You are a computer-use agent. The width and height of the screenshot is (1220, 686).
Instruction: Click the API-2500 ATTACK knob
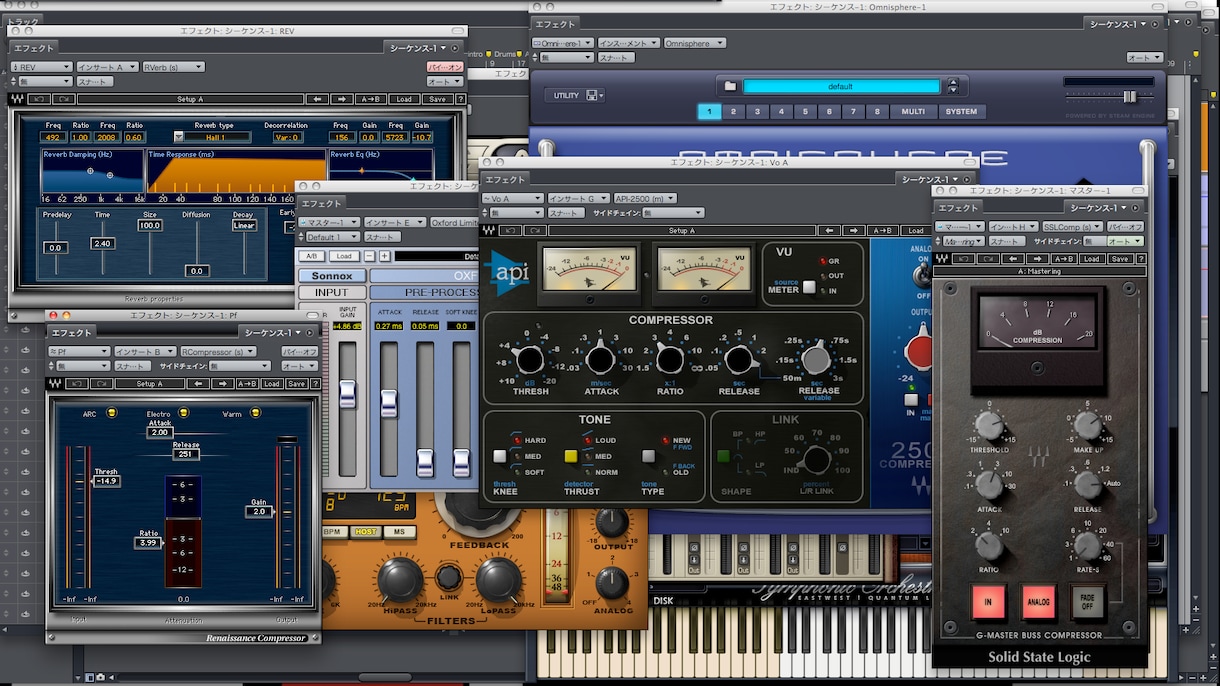click(x=600, y=360)
